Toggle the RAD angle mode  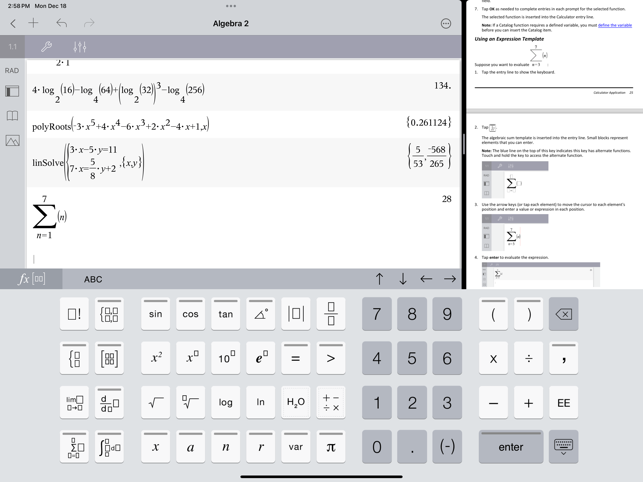coord(12,71)
